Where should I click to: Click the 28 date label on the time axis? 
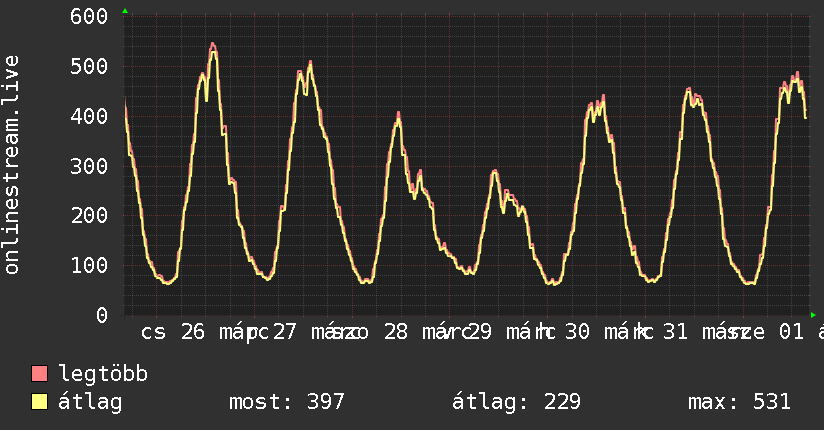[396, 332]
